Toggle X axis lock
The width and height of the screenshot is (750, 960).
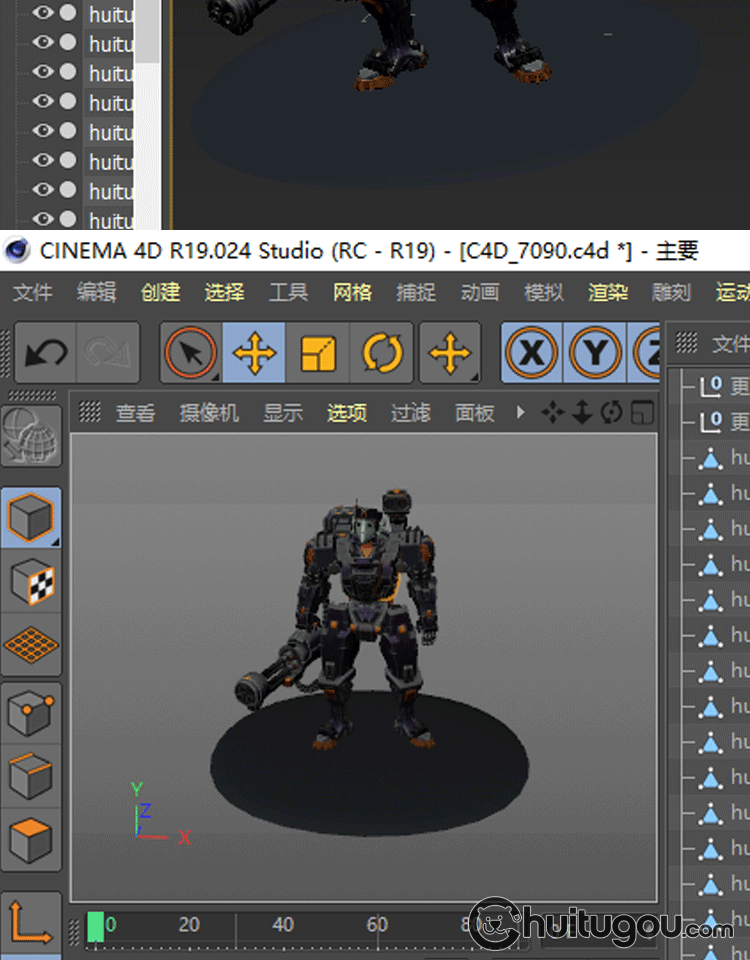click(531, 353)
